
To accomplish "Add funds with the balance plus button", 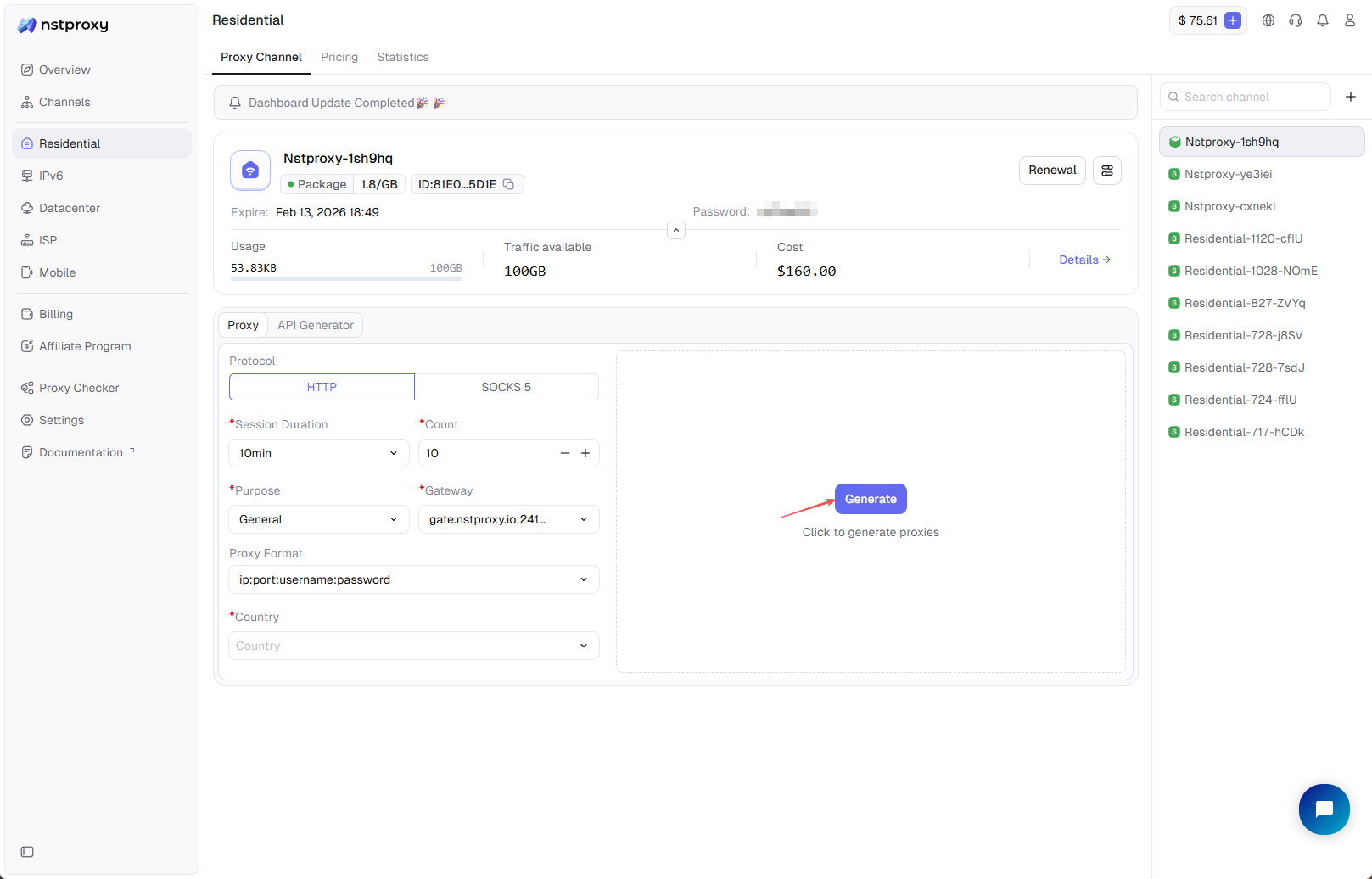I will pos(1233,20).
